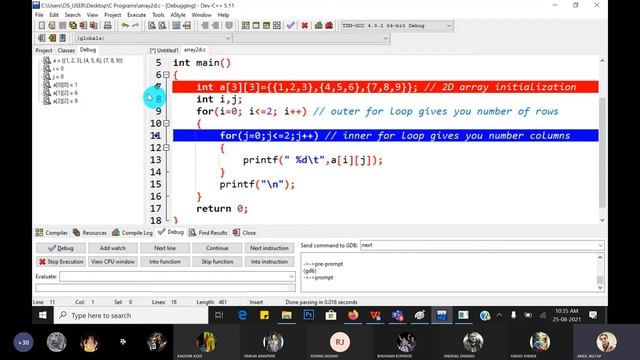This screenshot has width=640, height=360.
Task: Open the AStyle menu
Action: coord(178,15)
